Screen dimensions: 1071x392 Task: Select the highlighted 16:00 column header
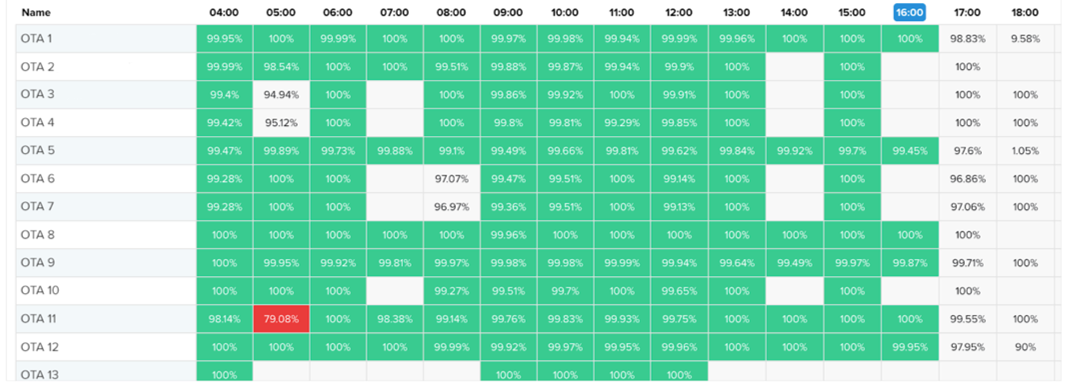[908, 12]
